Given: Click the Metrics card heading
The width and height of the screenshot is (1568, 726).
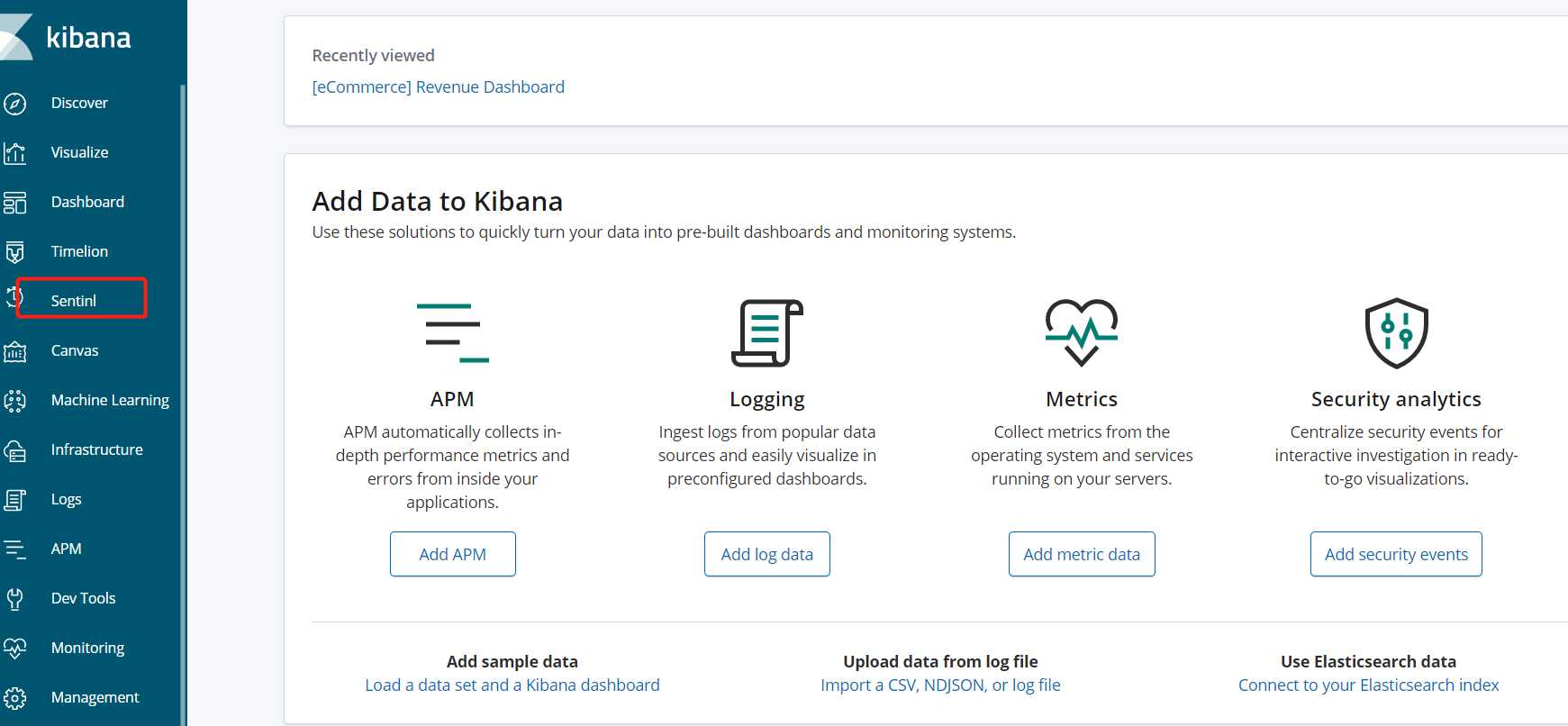Looking at the screenshot, I should click(x=1082, y=399).
